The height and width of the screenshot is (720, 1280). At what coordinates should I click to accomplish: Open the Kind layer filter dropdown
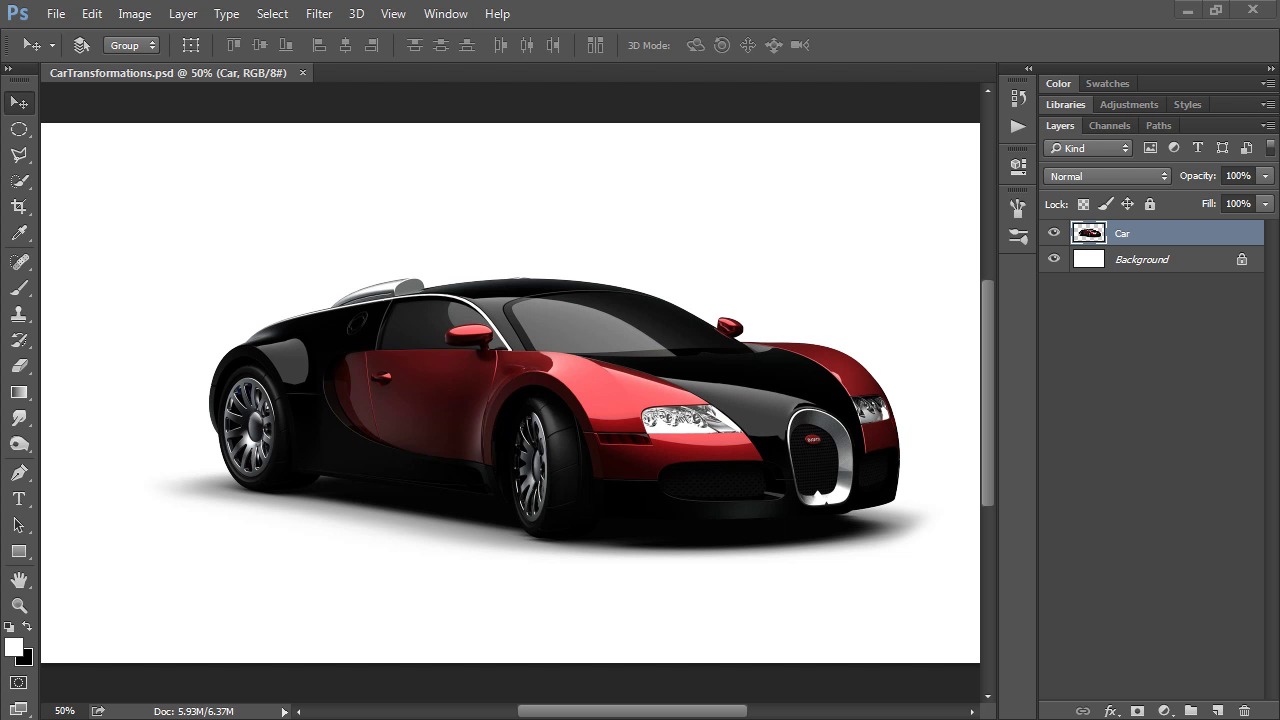(x=1088, y=148)
